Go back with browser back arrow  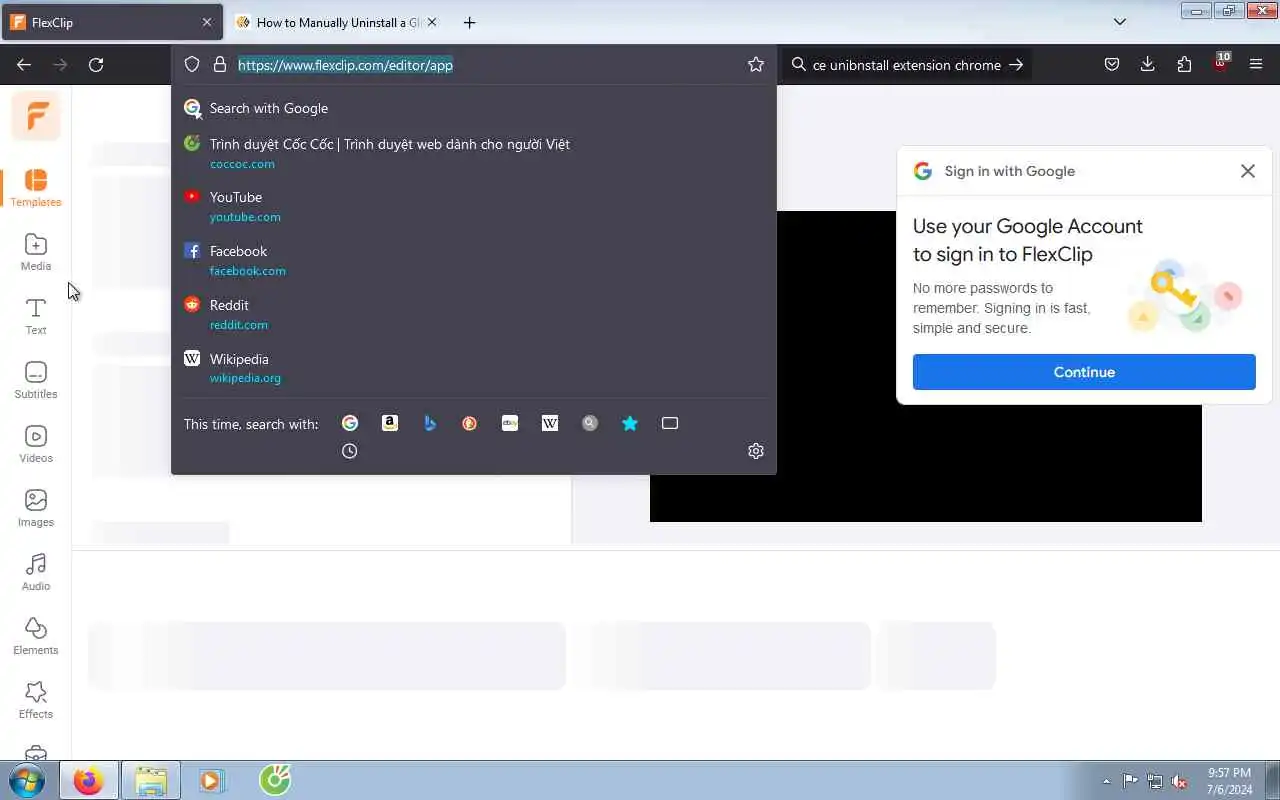coord(24,65)
